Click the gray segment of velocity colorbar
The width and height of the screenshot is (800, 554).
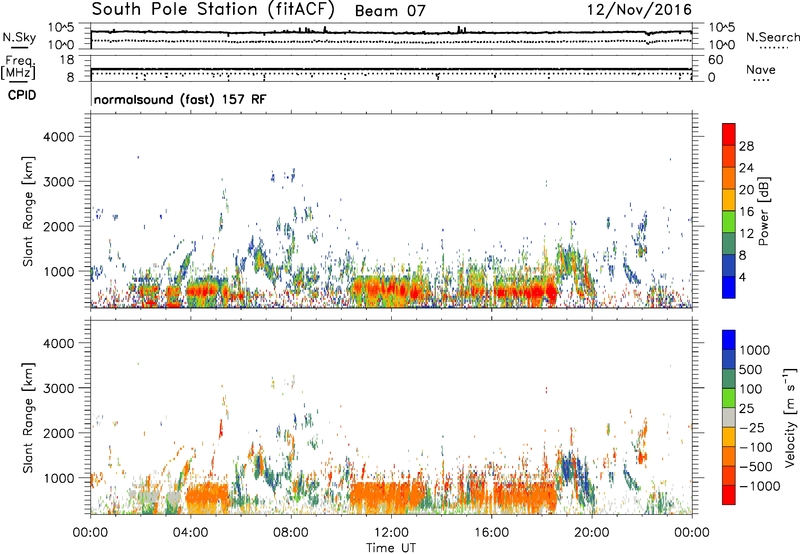729,418
